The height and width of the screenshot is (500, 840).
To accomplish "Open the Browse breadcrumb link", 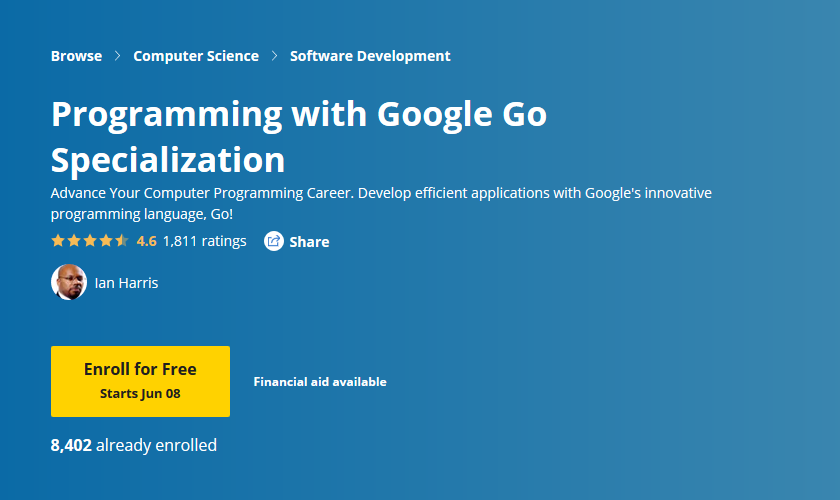I will tap(76, 56).
